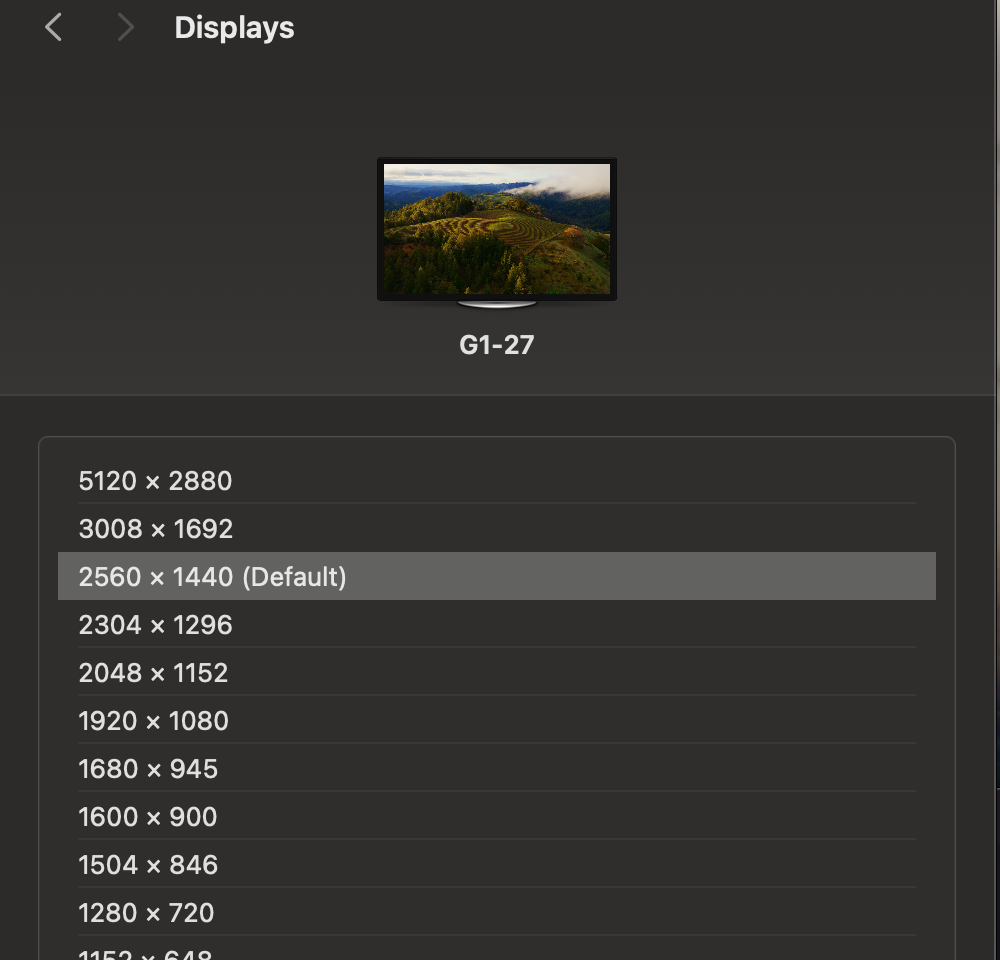Select the G1-27 display label
The height and width of the screenshot is (960, 1000).
tap(496, 344)
